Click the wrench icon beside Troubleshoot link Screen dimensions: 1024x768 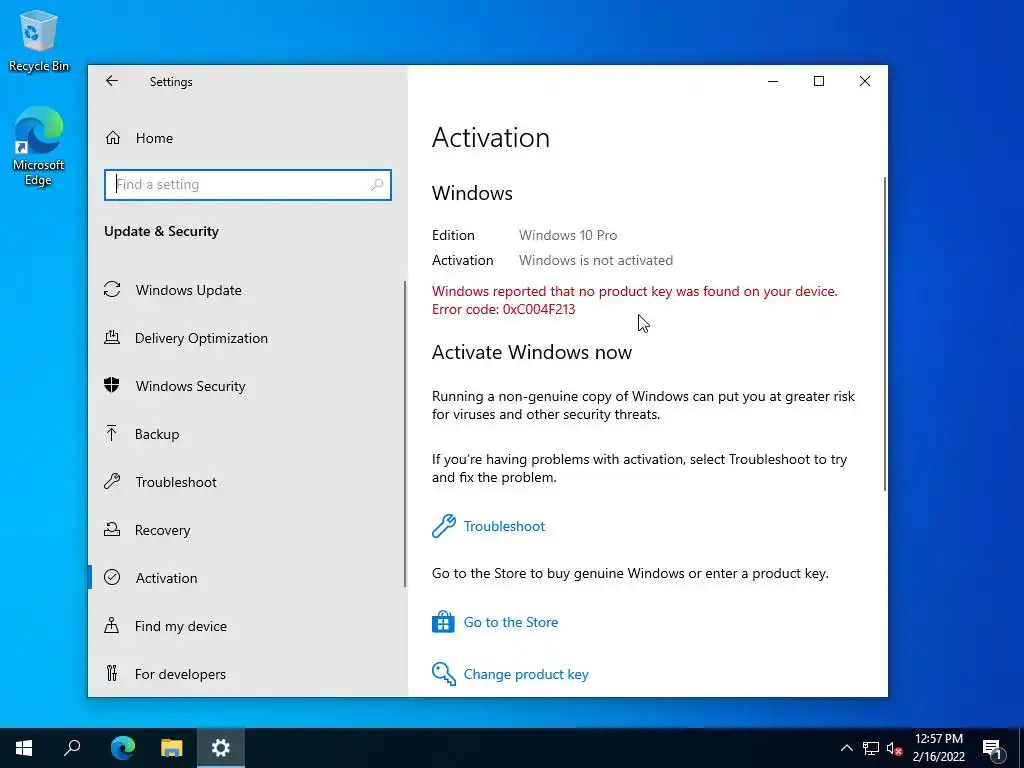443,526
